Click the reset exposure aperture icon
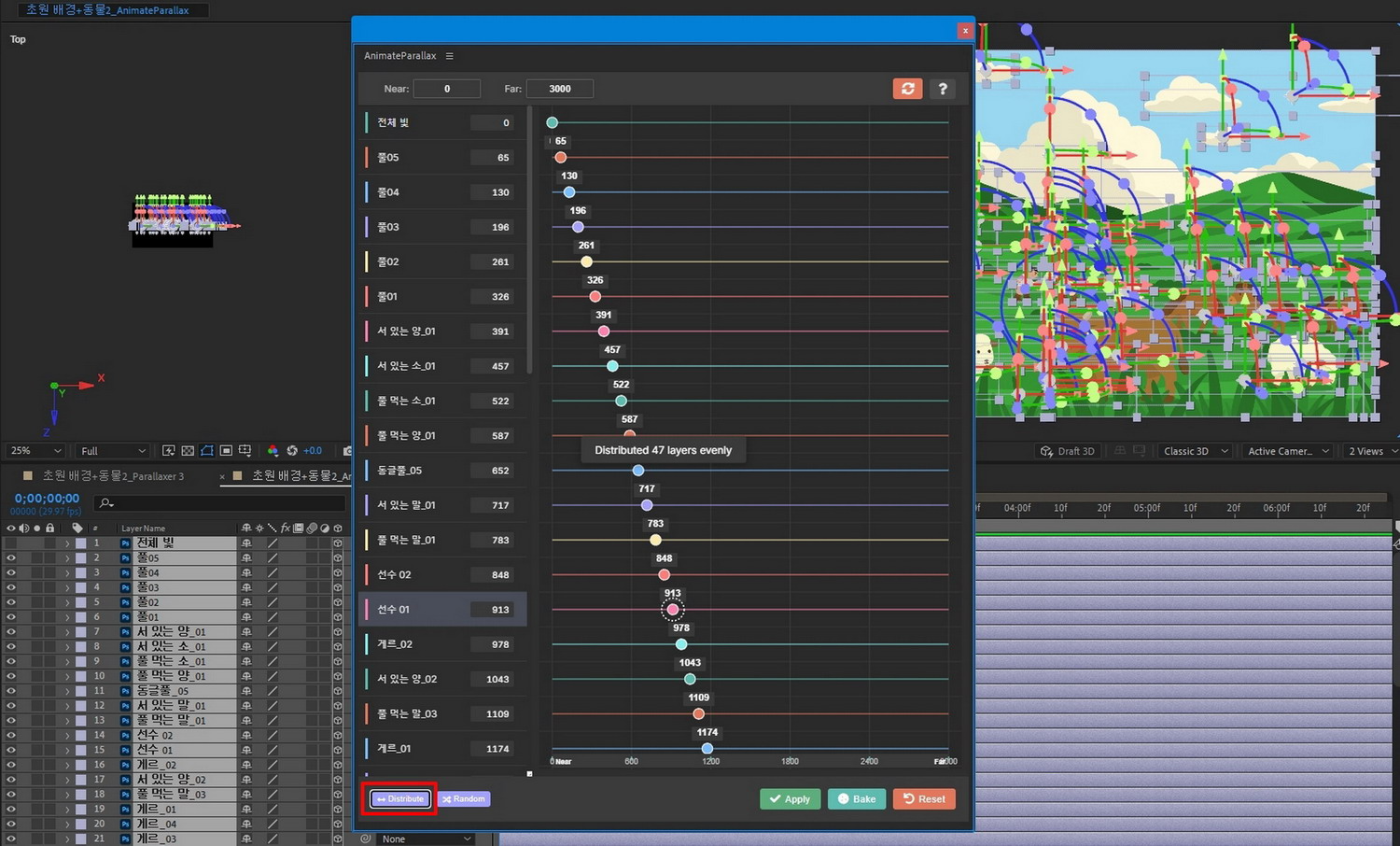 [x=292, y=451]
